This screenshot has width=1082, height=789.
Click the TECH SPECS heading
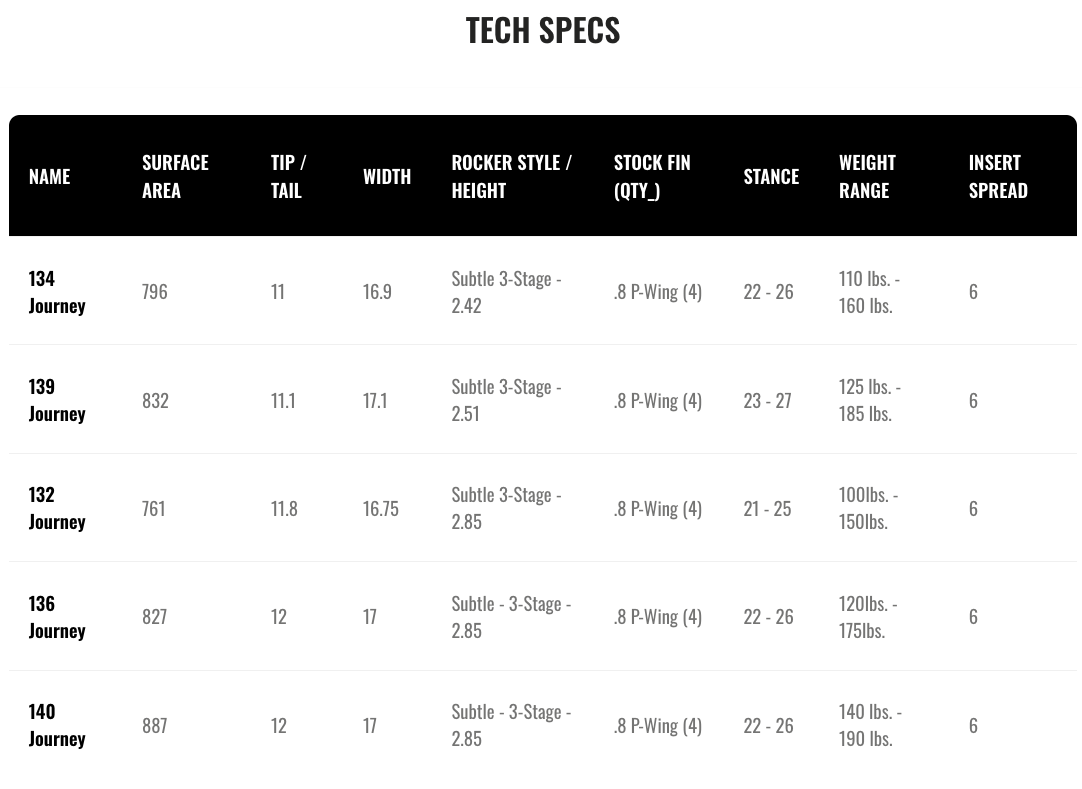click(543, 30)
